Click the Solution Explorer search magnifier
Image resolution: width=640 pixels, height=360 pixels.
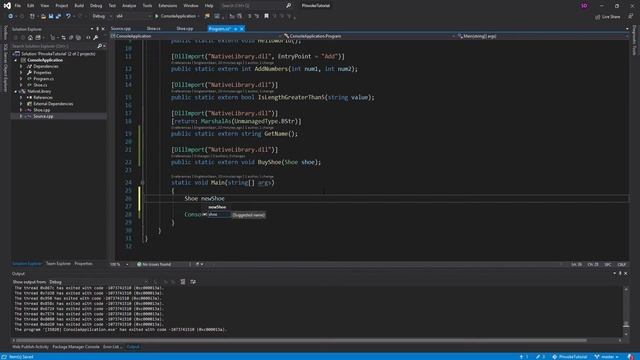click(x=99, y=46)
